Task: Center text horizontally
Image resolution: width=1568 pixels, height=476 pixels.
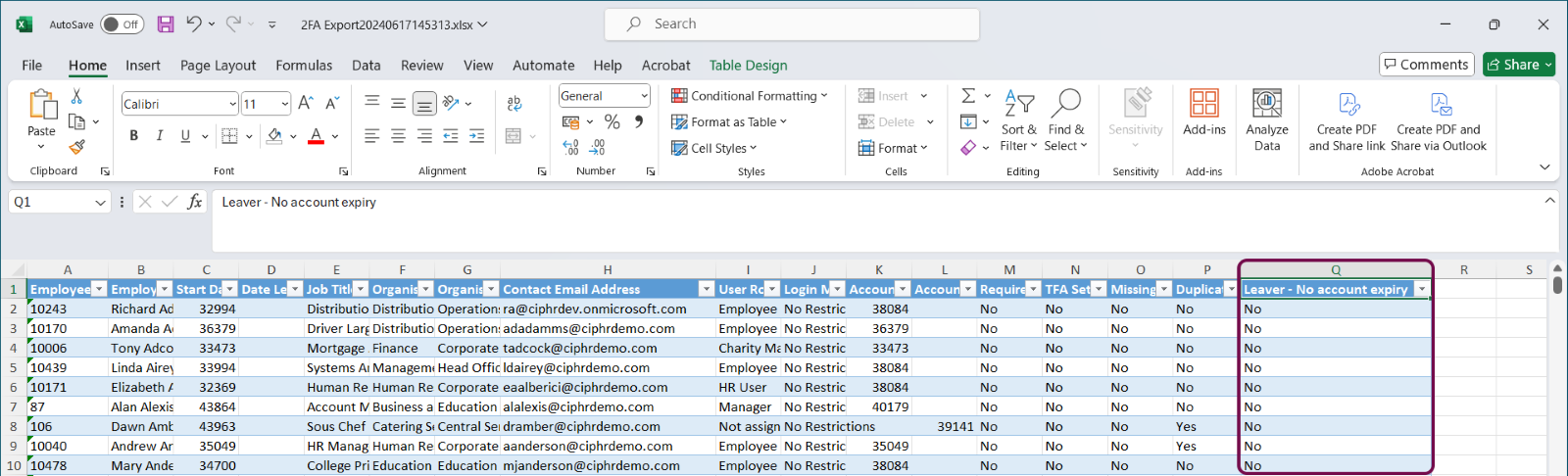Action: [x=398, y=136]
